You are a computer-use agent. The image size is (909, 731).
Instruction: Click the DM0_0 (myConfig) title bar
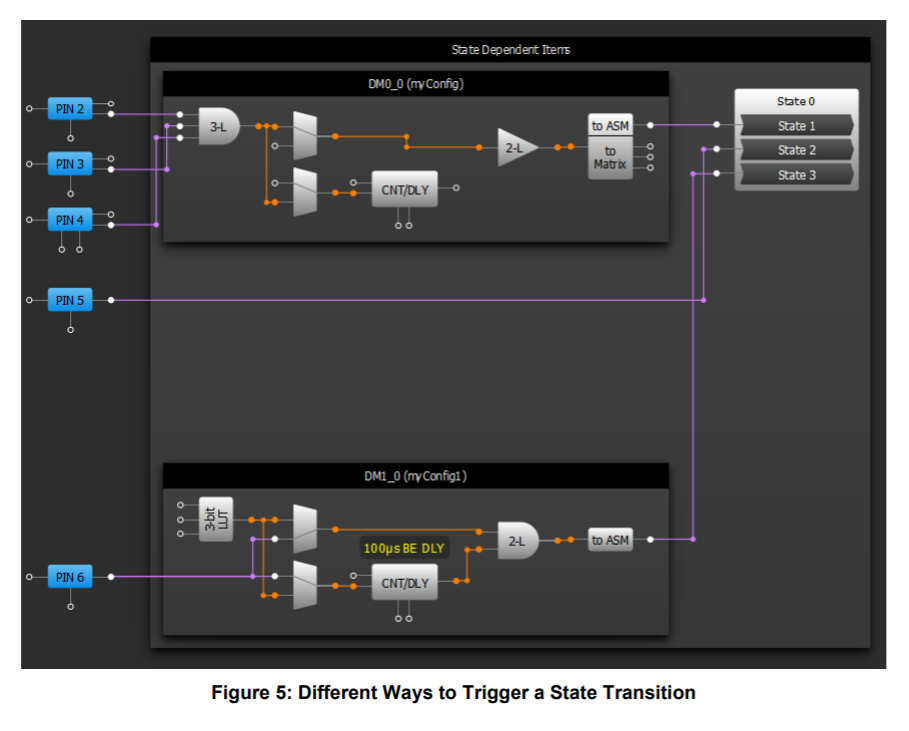416,83
